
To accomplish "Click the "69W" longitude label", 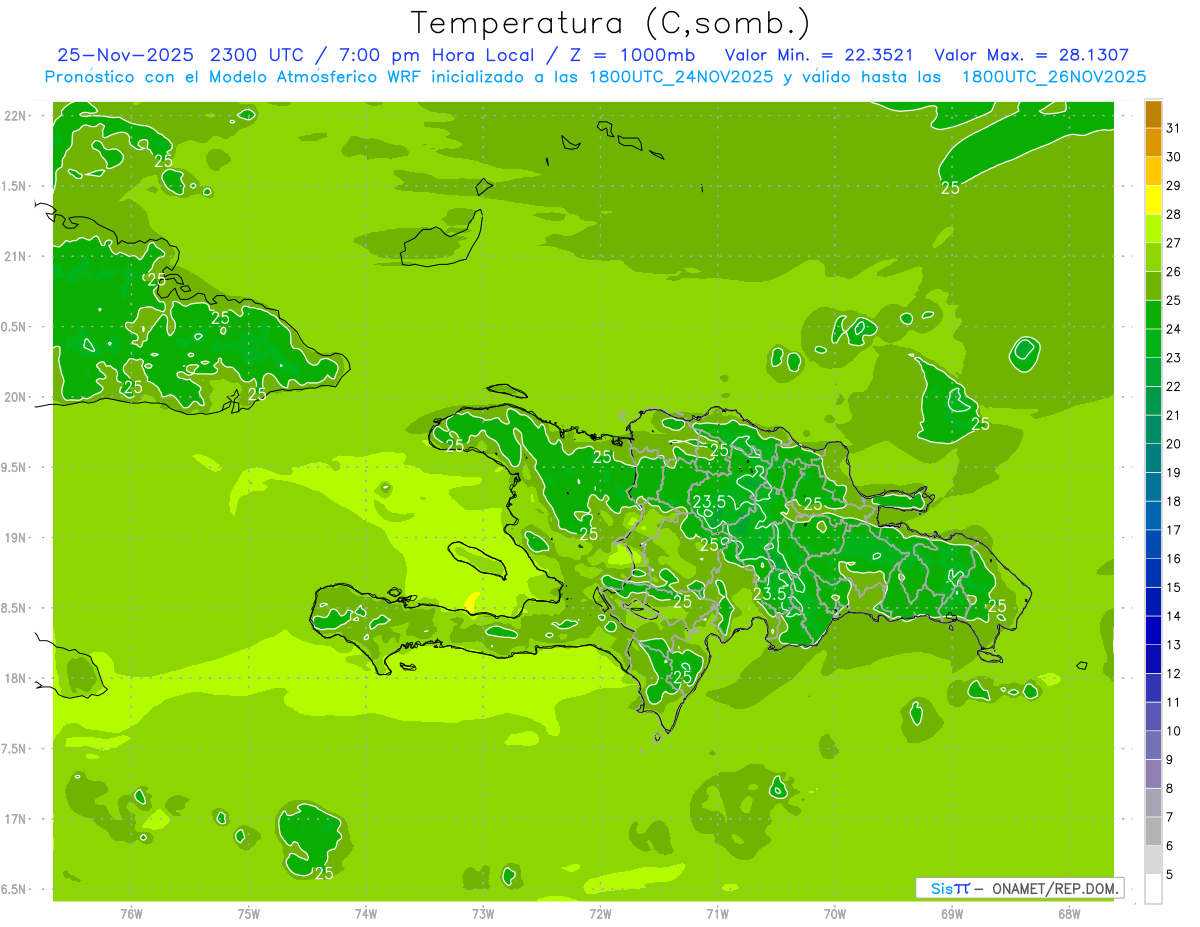I will pos(952,914).
